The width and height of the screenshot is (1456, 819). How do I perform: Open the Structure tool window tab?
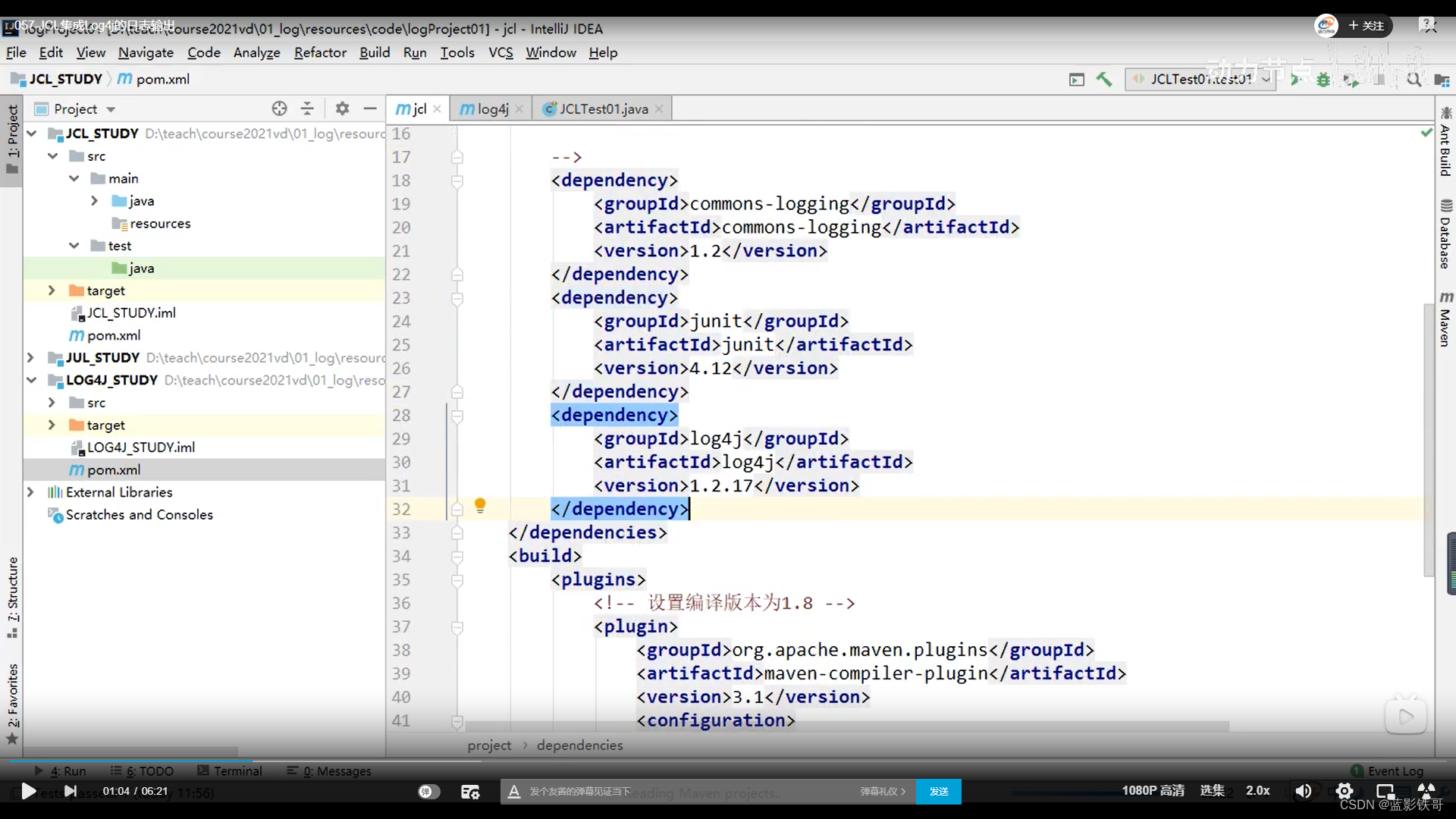[12, 598]
